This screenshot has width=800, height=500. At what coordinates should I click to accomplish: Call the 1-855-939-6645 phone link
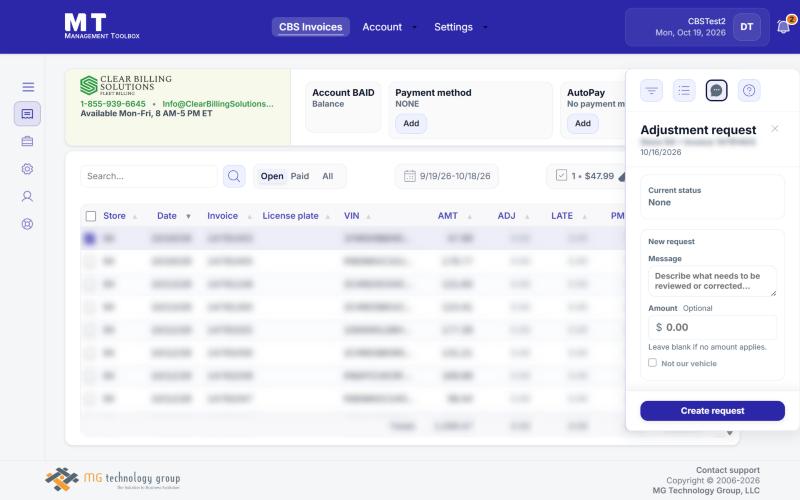(x=113, y=104)
